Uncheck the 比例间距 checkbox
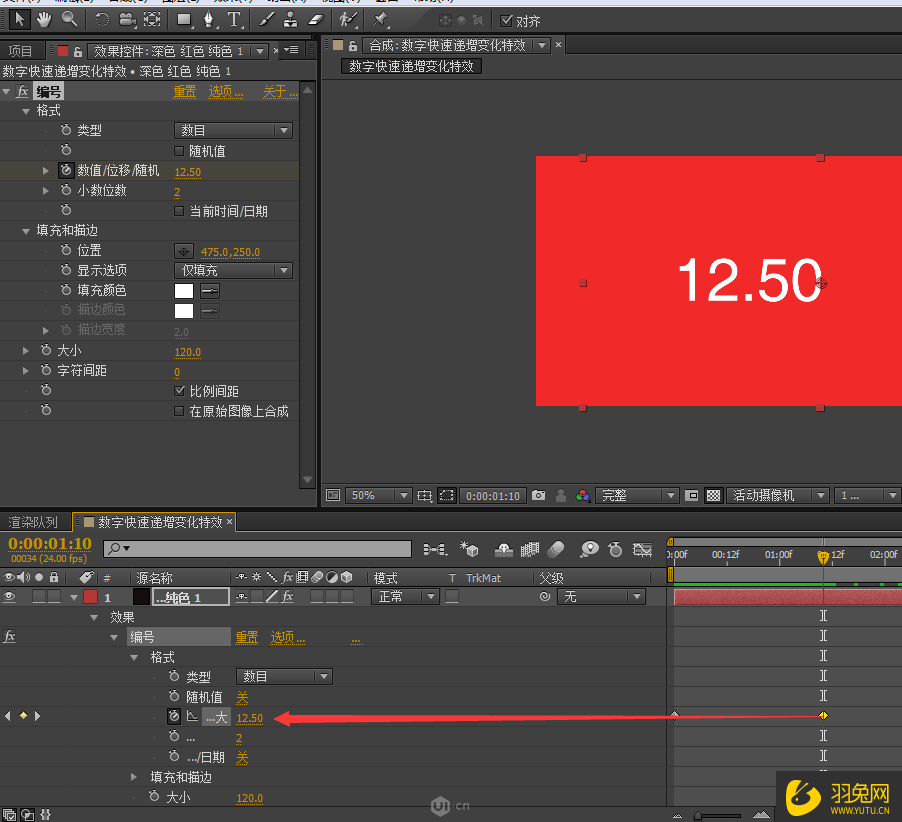 click(x=180, y=390)
